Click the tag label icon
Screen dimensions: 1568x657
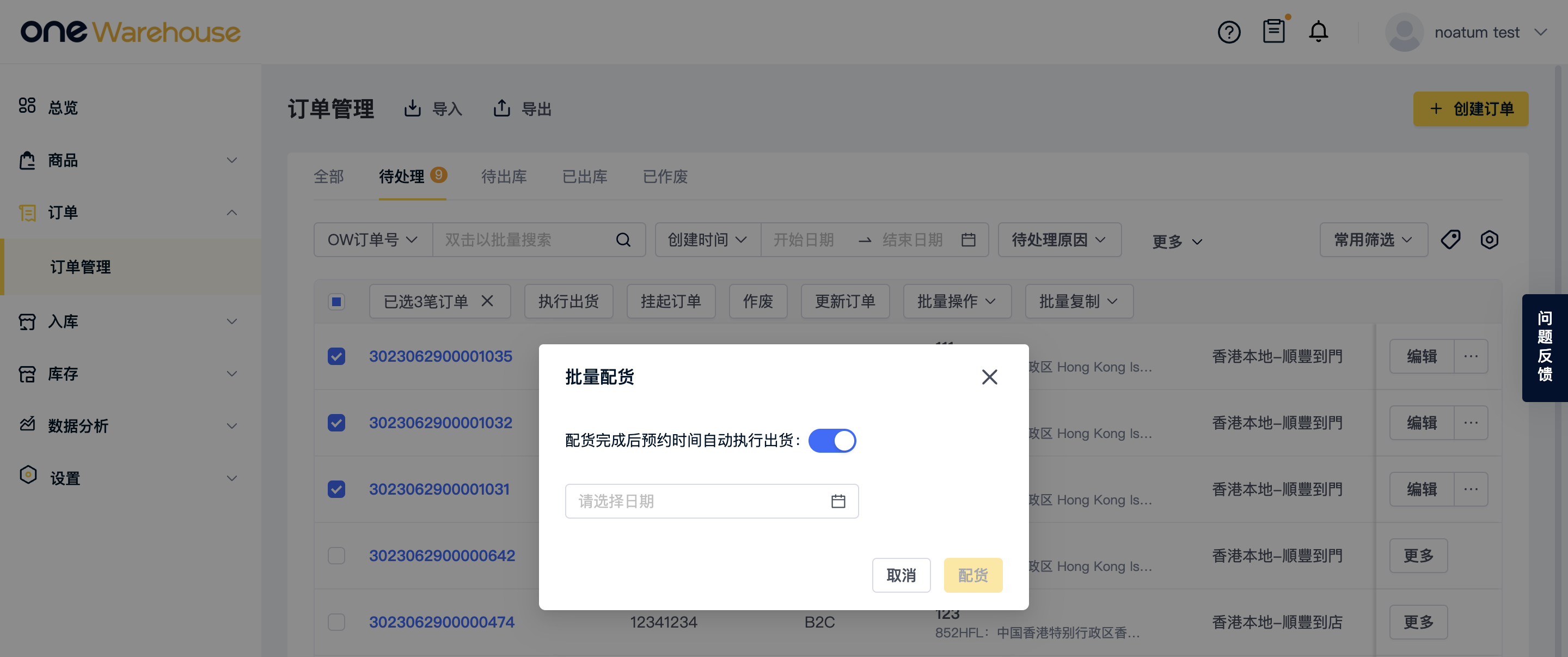(1450, 240)
